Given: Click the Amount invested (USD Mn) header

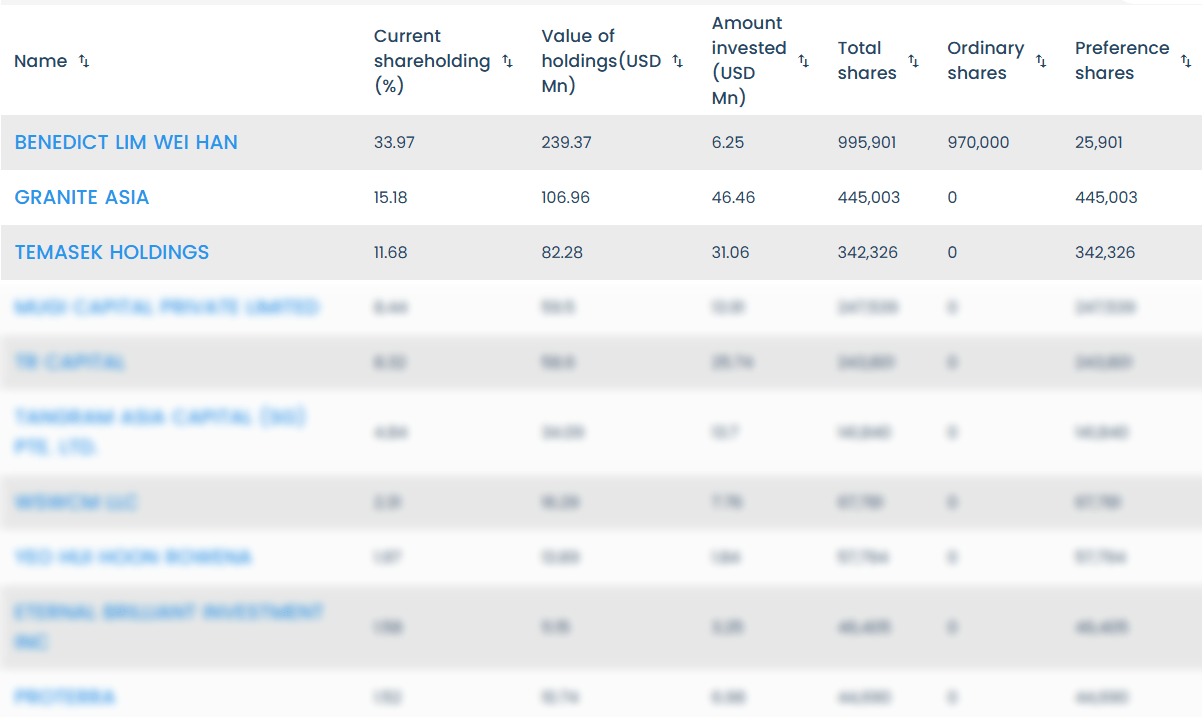Looking at the screenshot, I should [x=749, y=61].
